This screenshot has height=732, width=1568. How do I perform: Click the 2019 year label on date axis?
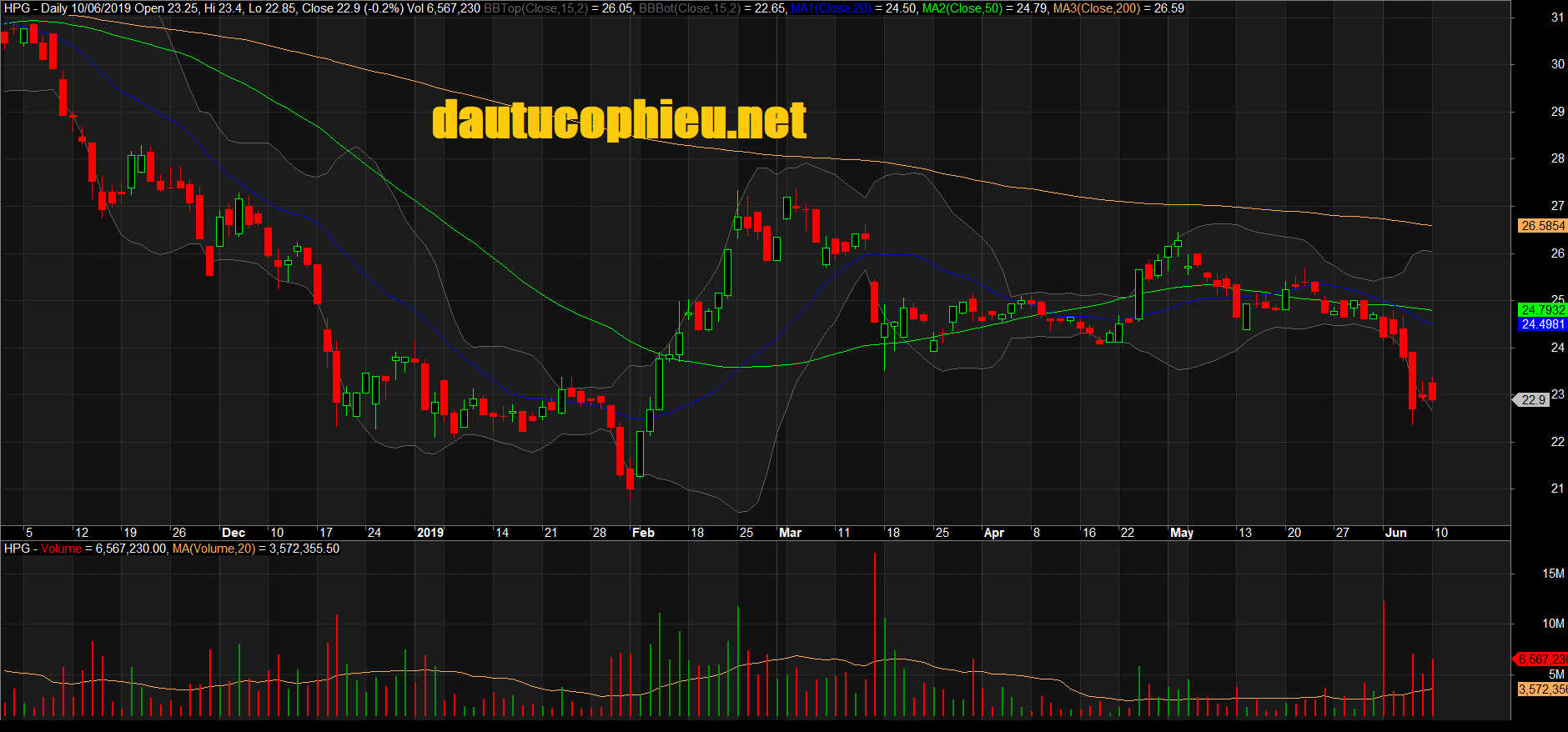pos(430,533)
